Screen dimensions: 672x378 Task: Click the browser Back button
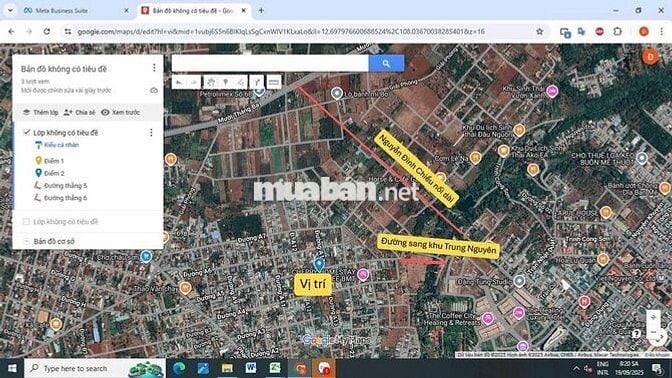[x=12, y=31]
